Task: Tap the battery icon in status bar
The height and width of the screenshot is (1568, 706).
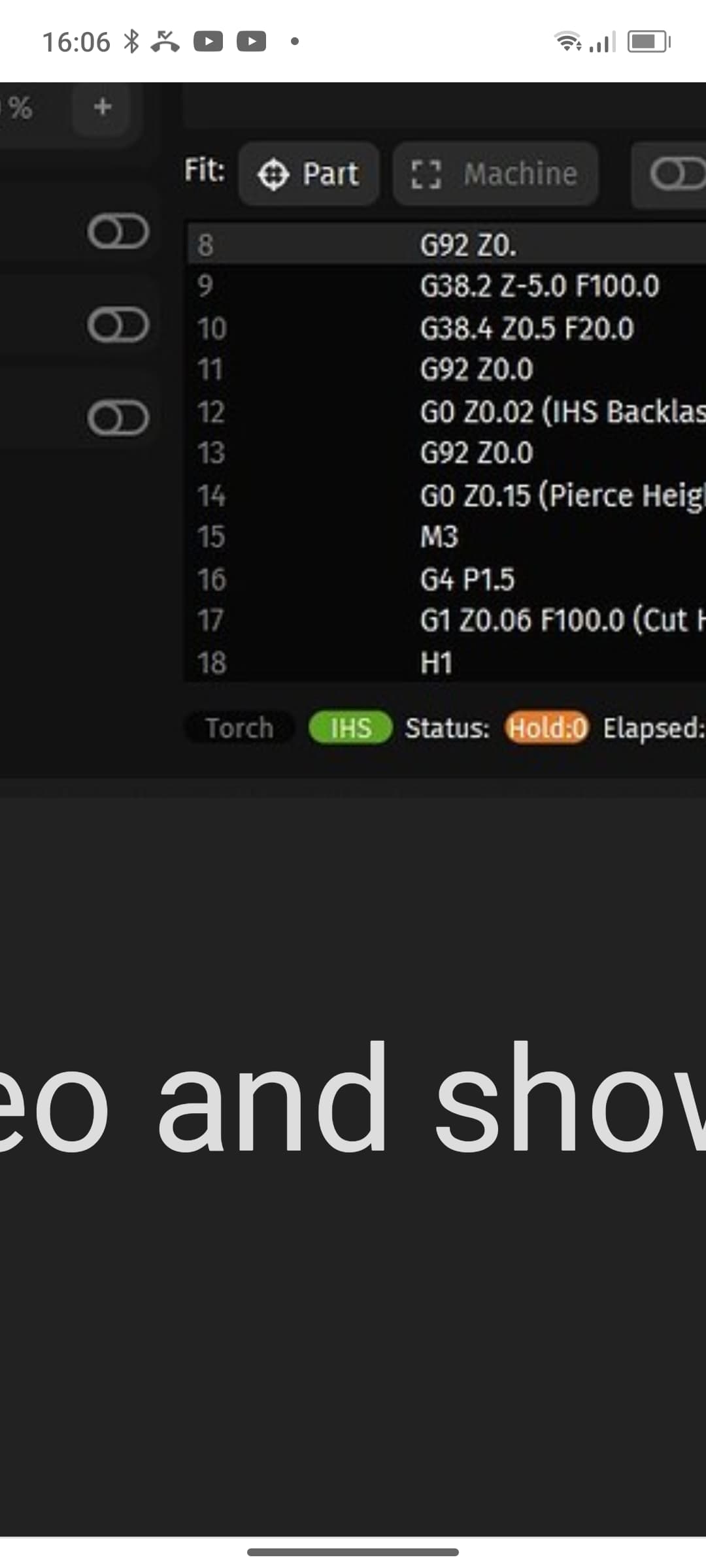Action: tap(648, 42)
